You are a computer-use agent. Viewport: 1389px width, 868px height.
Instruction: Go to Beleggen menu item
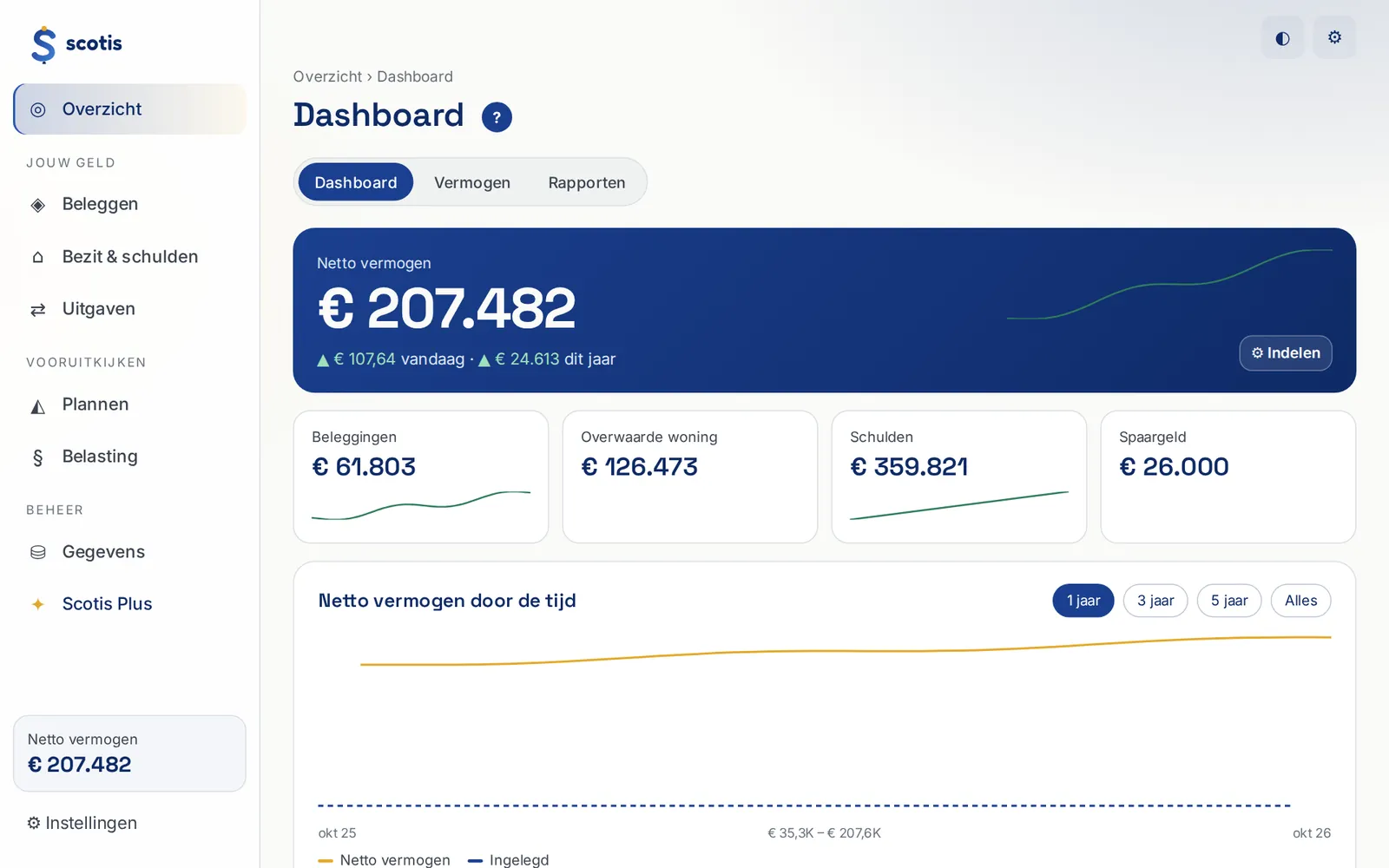[x=129, y=205]
